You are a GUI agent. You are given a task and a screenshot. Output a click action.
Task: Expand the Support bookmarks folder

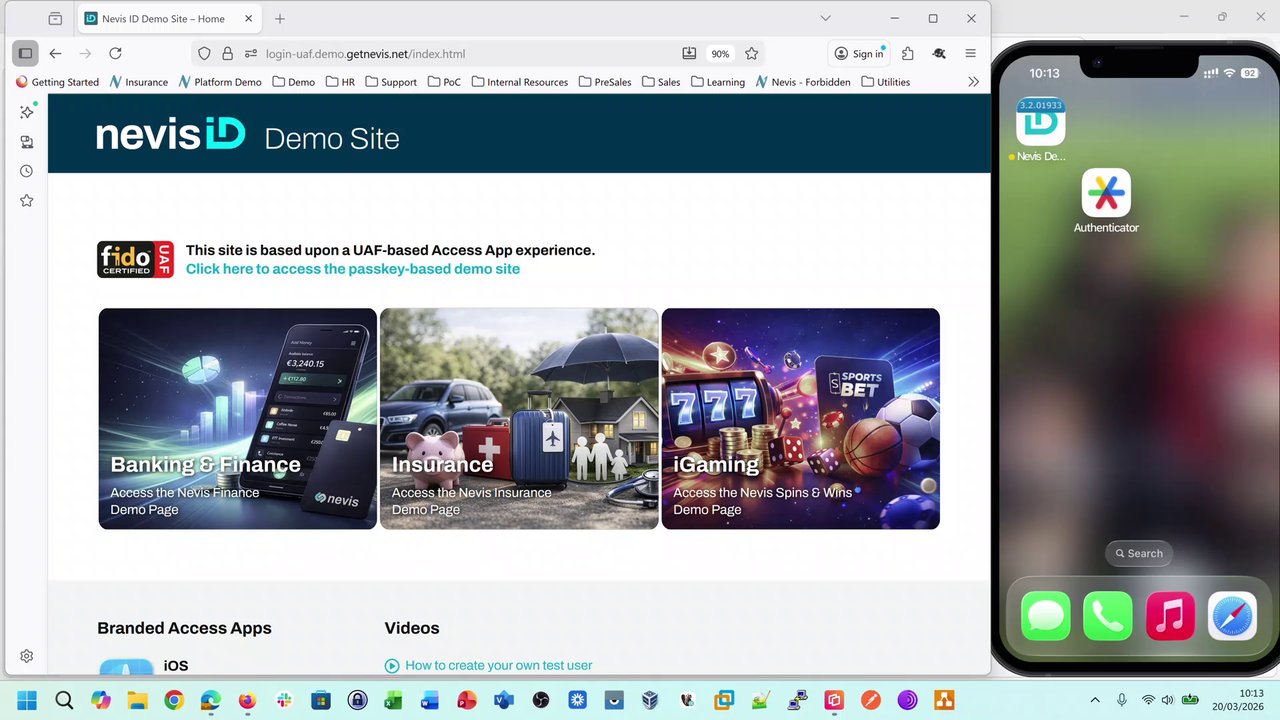coord(390,82)
